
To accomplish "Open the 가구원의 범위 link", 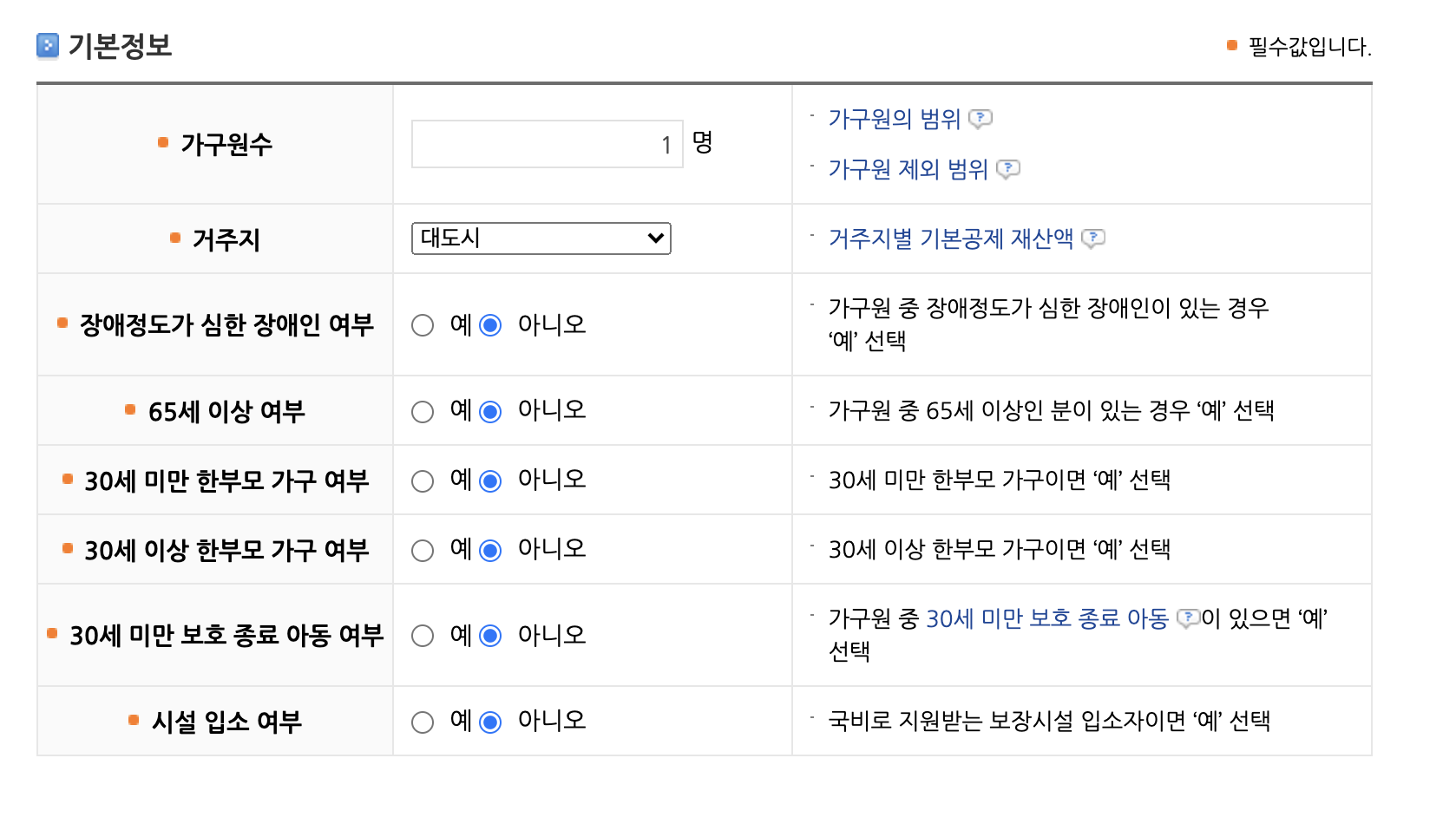I will click(894, 121).
